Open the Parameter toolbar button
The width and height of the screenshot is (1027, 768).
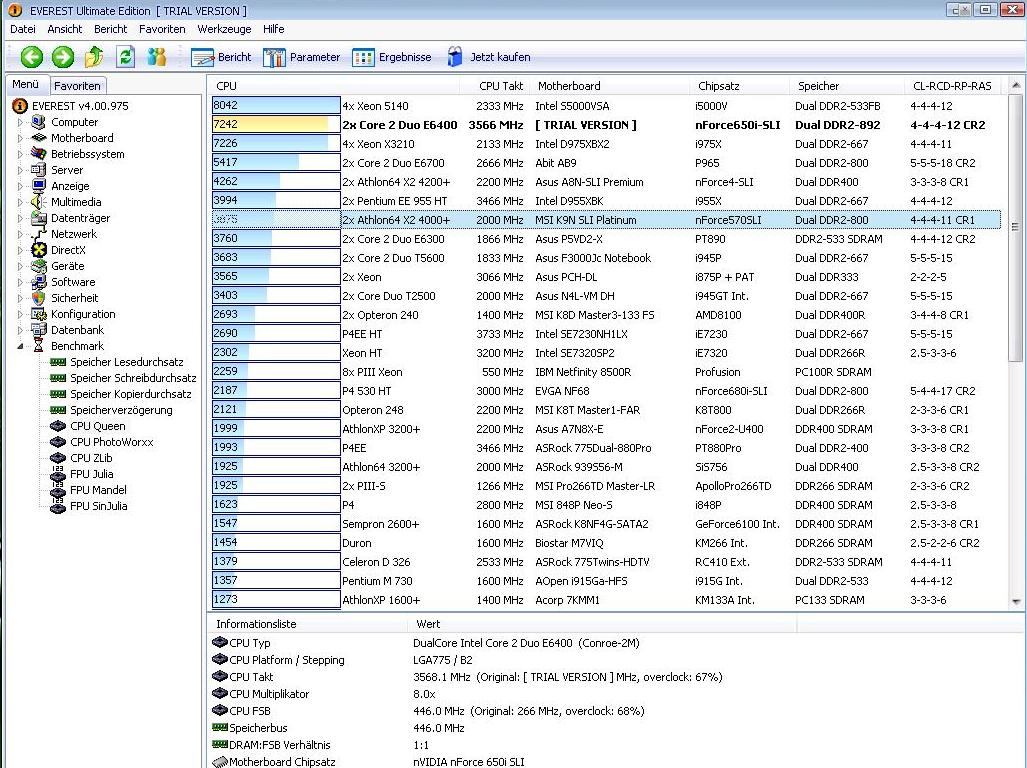tap(301, 57)
